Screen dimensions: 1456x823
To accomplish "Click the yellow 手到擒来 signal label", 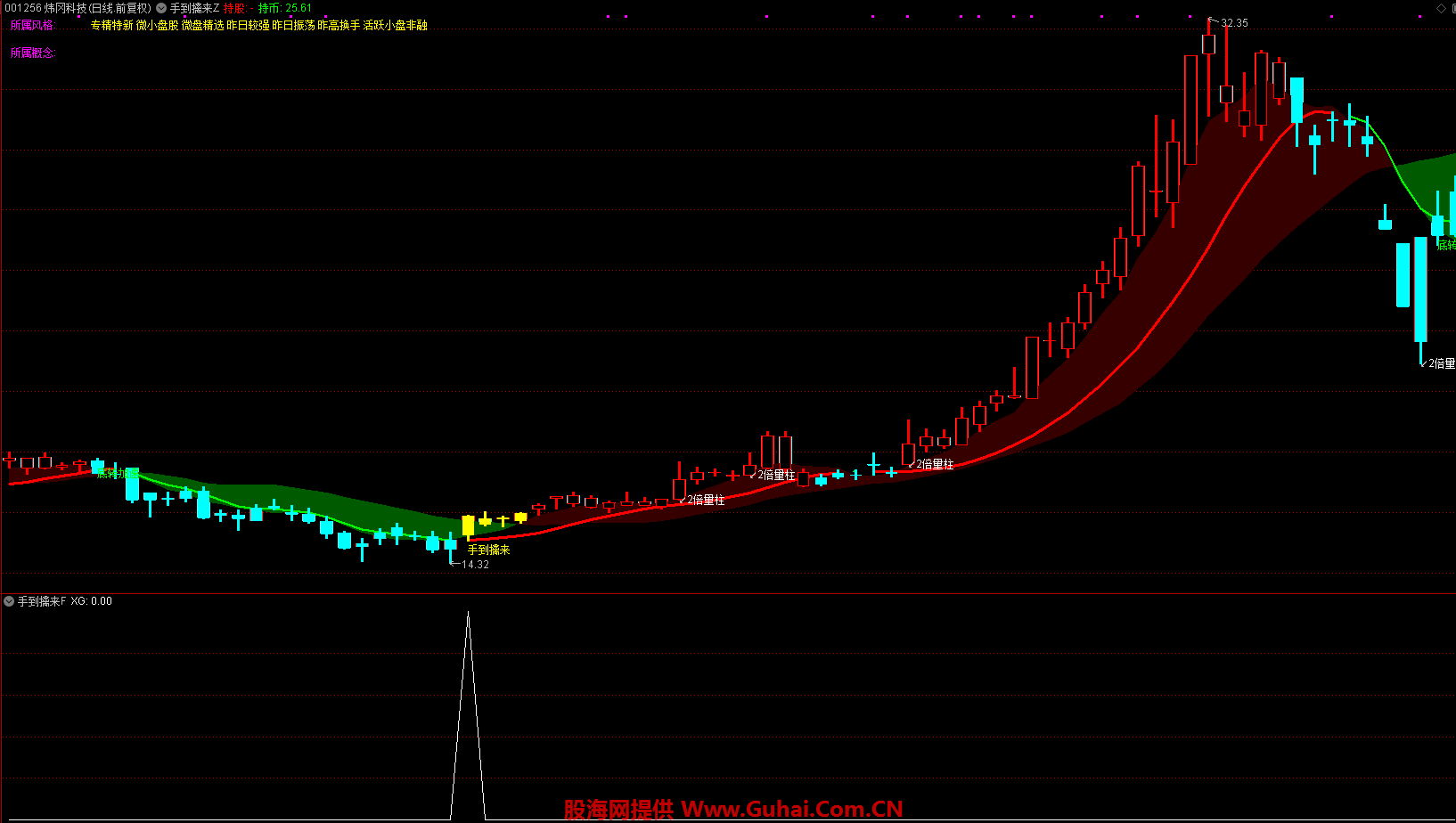I will (x=489, y=550).
